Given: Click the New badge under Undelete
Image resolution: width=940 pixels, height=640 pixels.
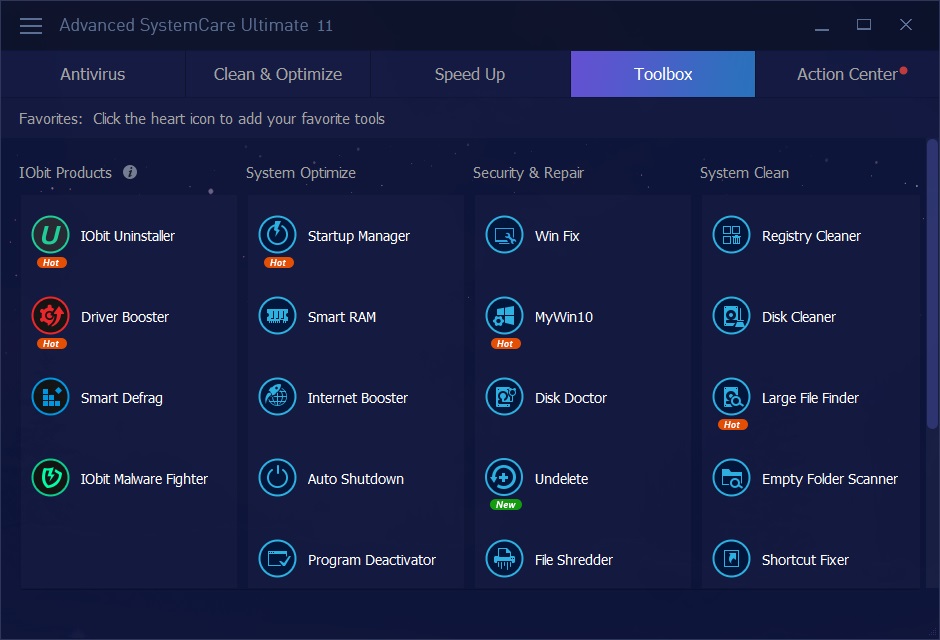Looking at the screenshot, I should 505,505.
